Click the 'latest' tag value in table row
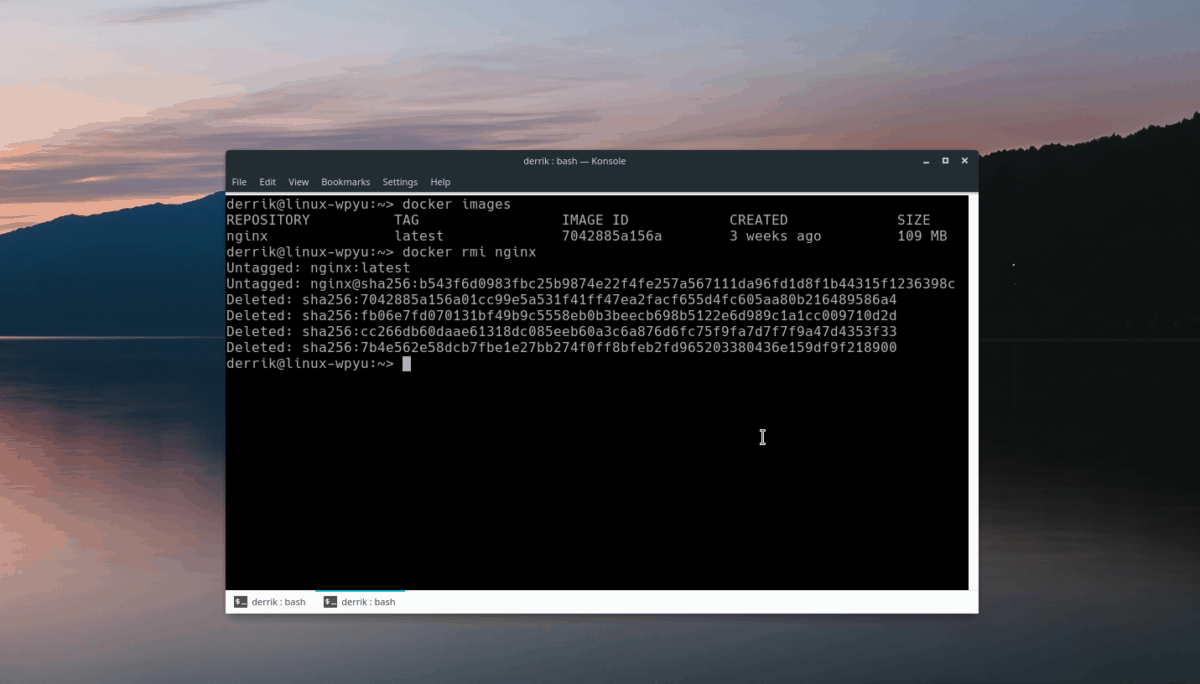The width and height of the screenshot is (1200, 684). click(419, 236)
